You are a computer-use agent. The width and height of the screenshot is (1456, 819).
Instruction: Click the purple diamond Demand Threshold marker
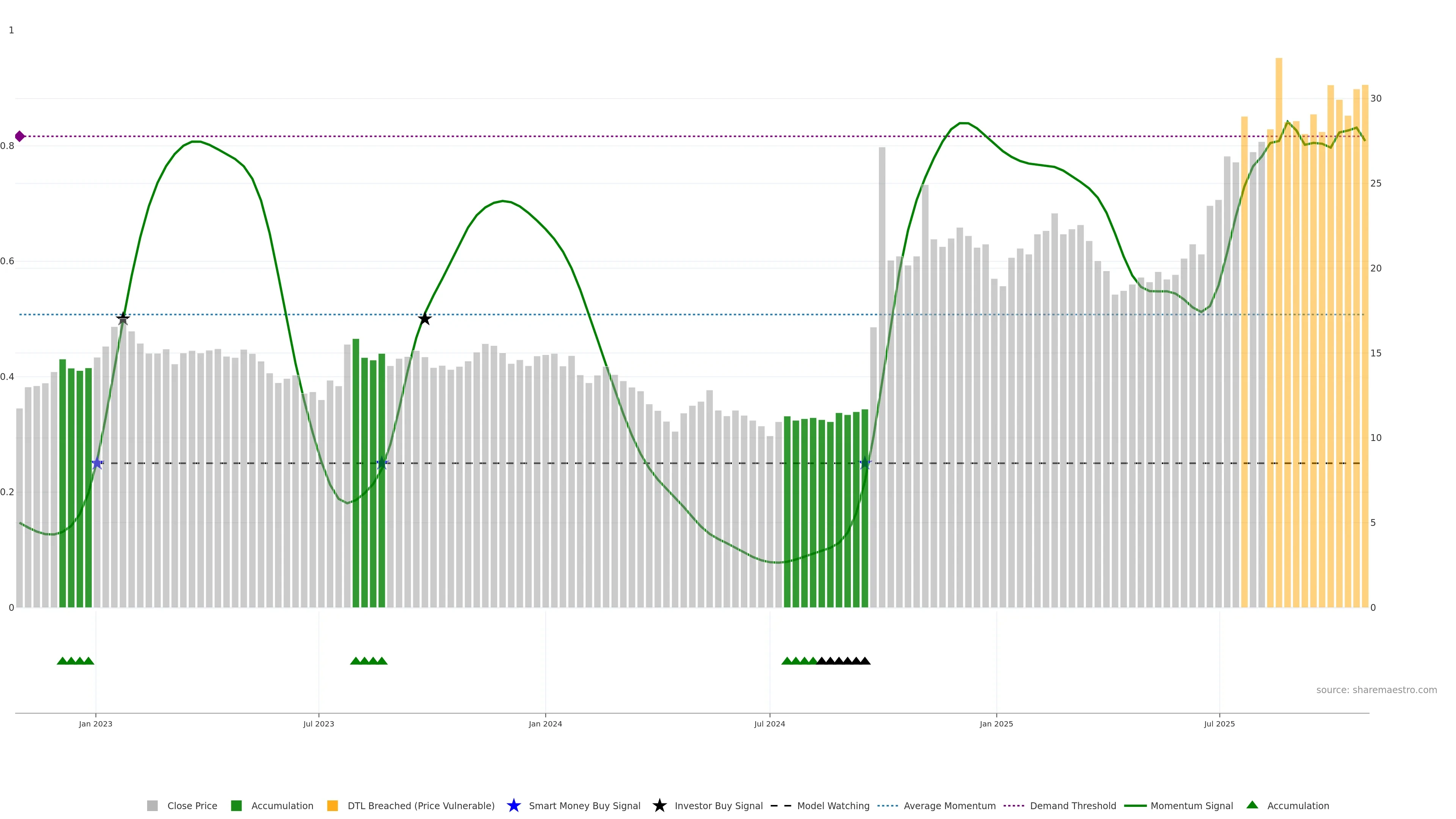tap(20, 136)
